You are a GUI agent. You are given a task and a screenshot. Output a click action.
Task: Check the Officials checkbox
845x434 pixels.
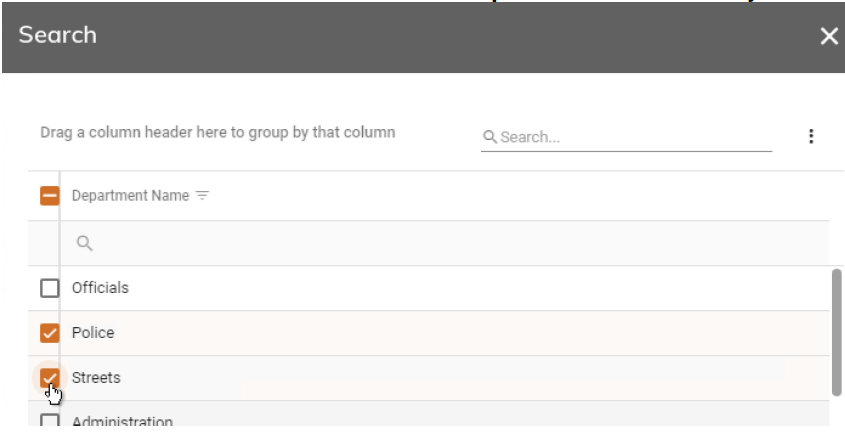coord(48,288)
